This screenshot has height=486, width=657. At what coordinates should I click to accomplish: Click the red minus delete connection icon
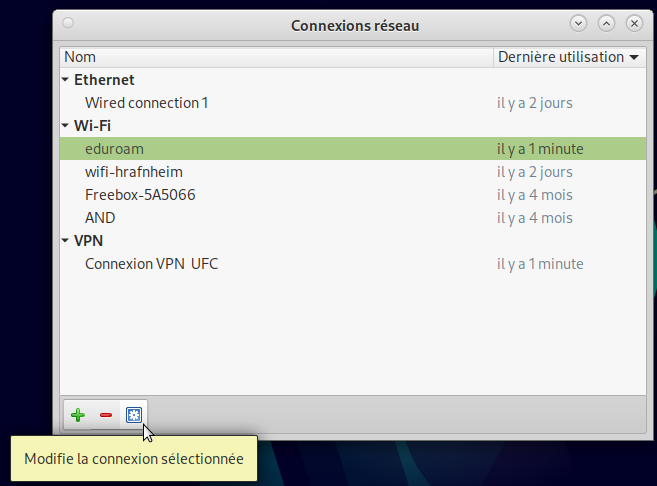pos(106,415)
